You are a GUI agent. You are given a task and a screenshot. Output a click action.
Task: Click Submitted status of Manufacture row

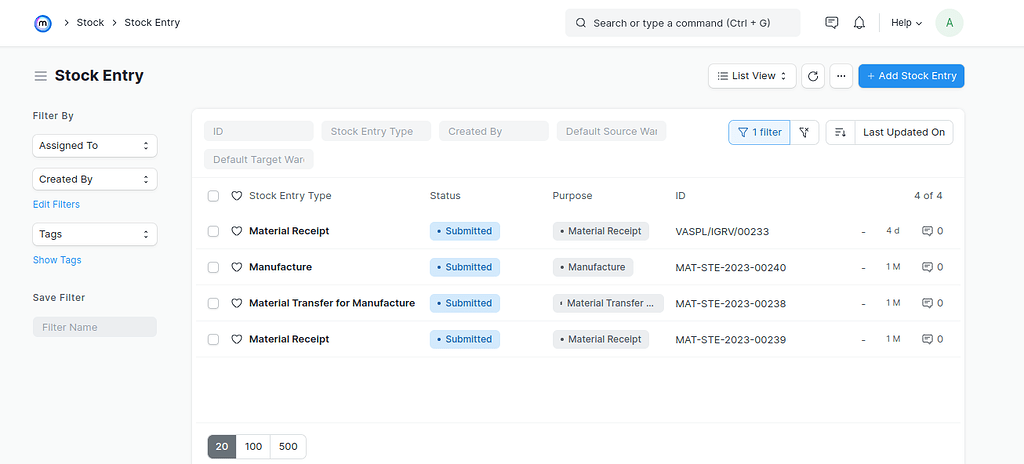pyautogui.click(x=465, y=267)
